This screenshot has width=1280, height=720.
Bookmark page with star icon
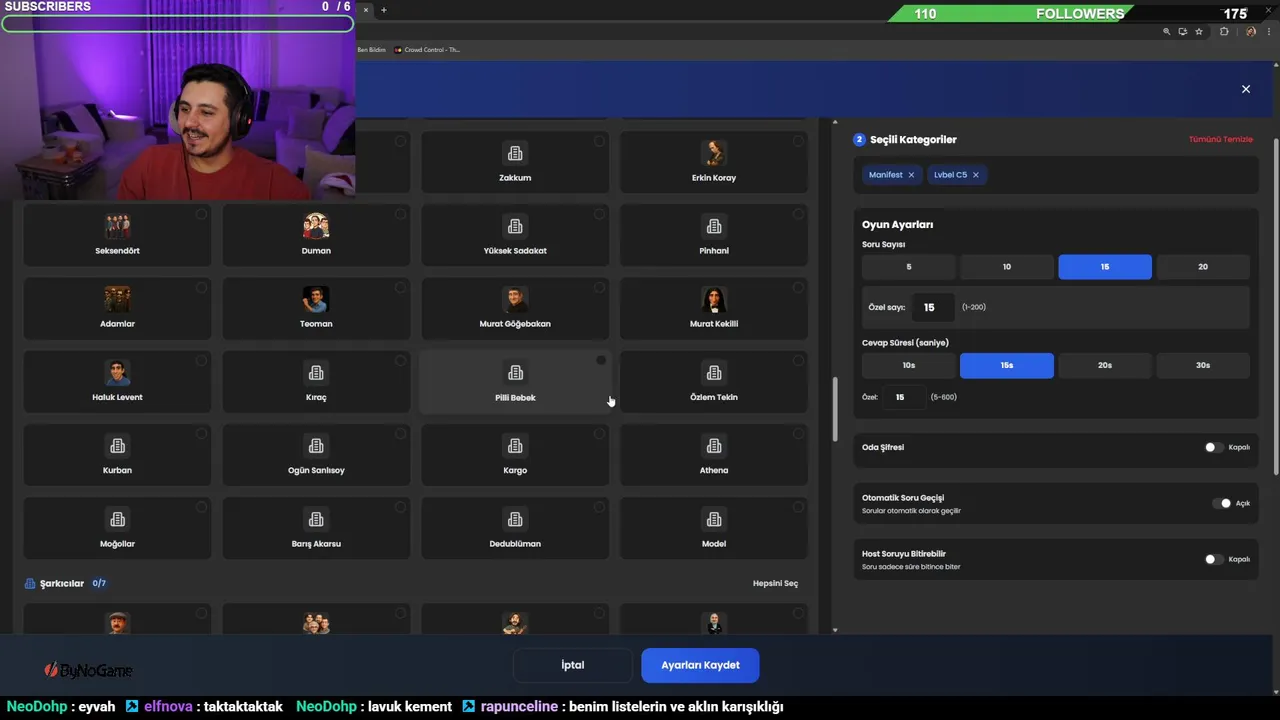[x=1199, y=32]
